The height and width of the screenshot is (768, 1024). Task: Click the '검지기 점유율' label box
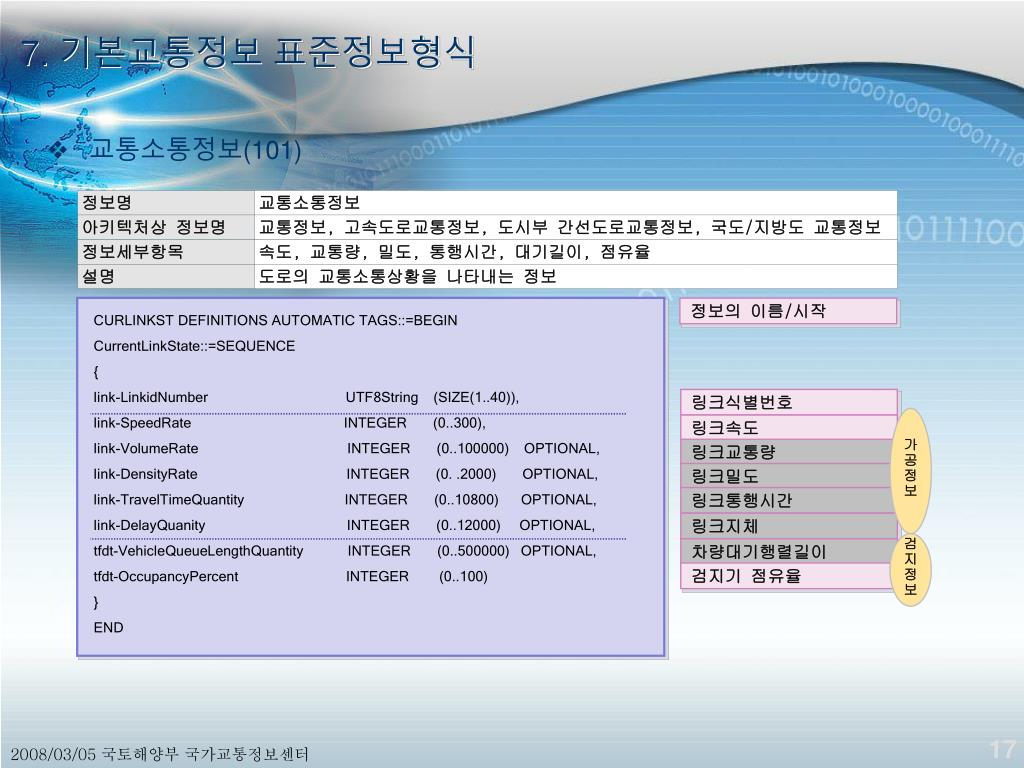tap(789, 576)
